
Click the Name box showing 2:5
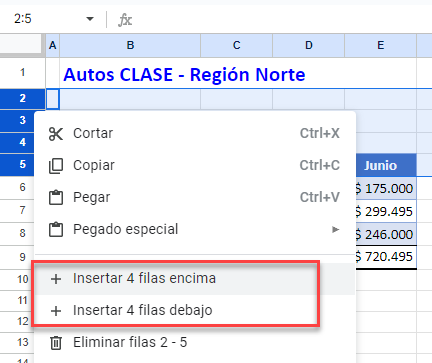pyautogui.click(x=23, y=19)
